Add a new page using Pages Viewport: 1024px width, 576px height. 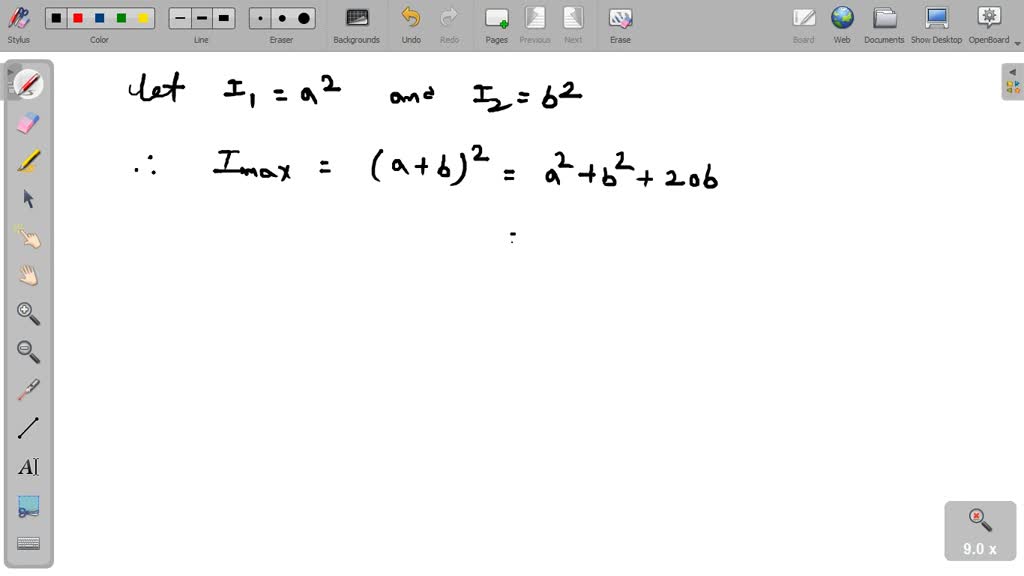[x=496, y=18]
